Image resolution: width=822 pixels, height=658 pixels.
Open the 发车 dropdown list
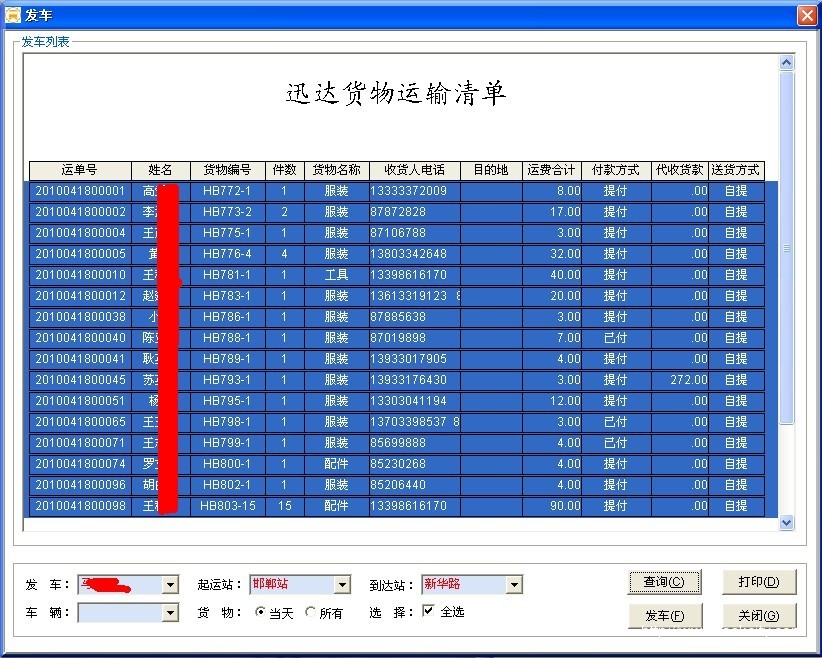(169, 585)
